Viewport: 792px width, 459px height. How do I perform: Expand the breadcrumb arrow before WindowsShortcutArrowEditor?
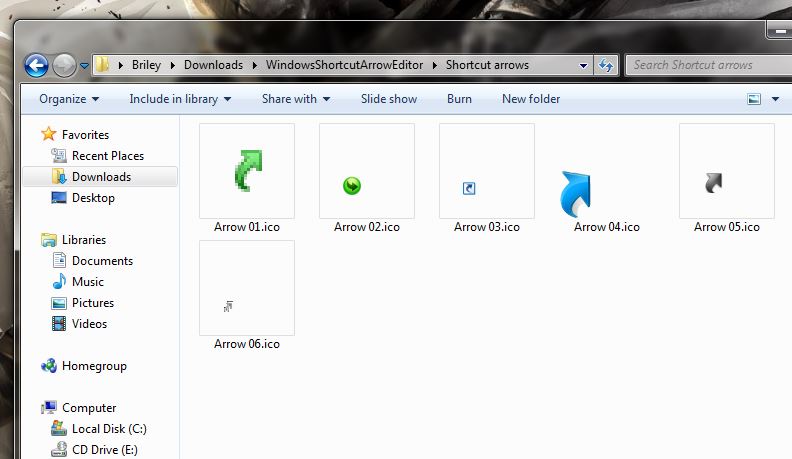(255, 65)
